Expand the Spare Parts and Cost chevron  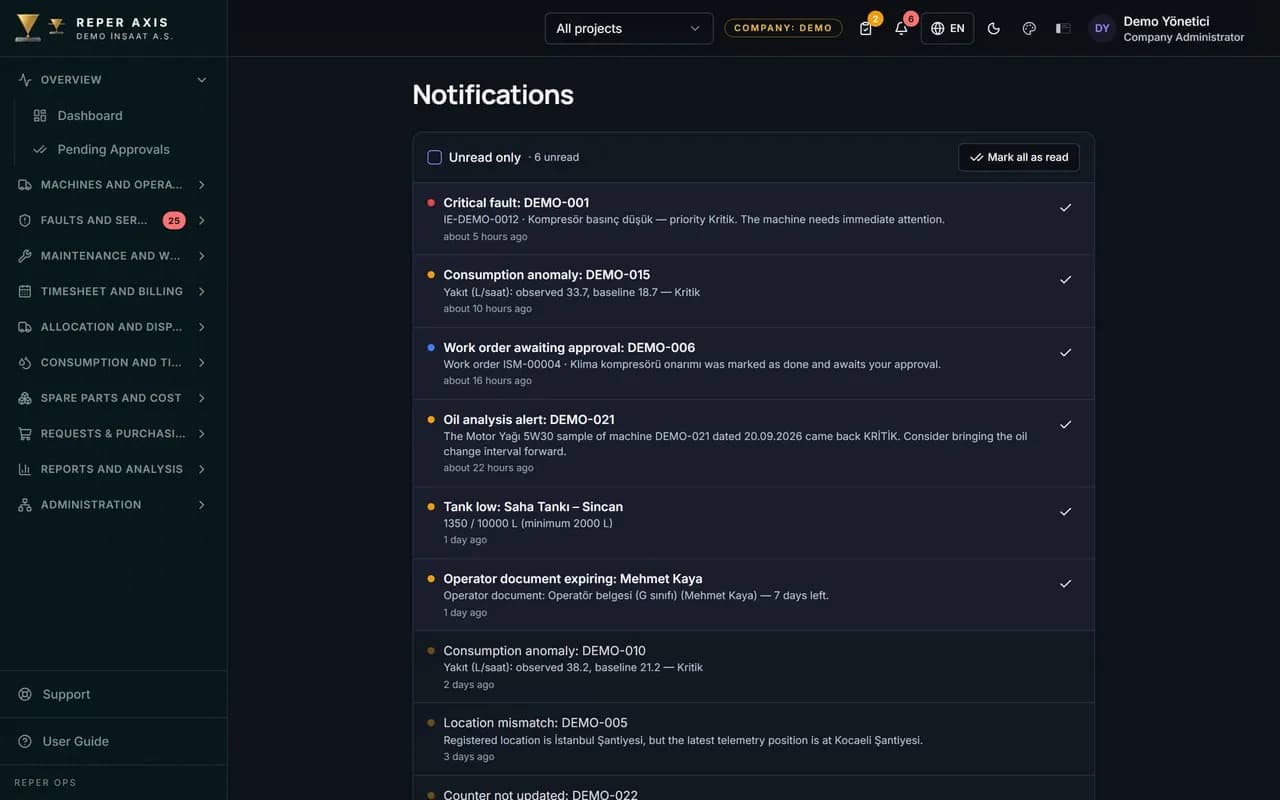click(202, 398)
